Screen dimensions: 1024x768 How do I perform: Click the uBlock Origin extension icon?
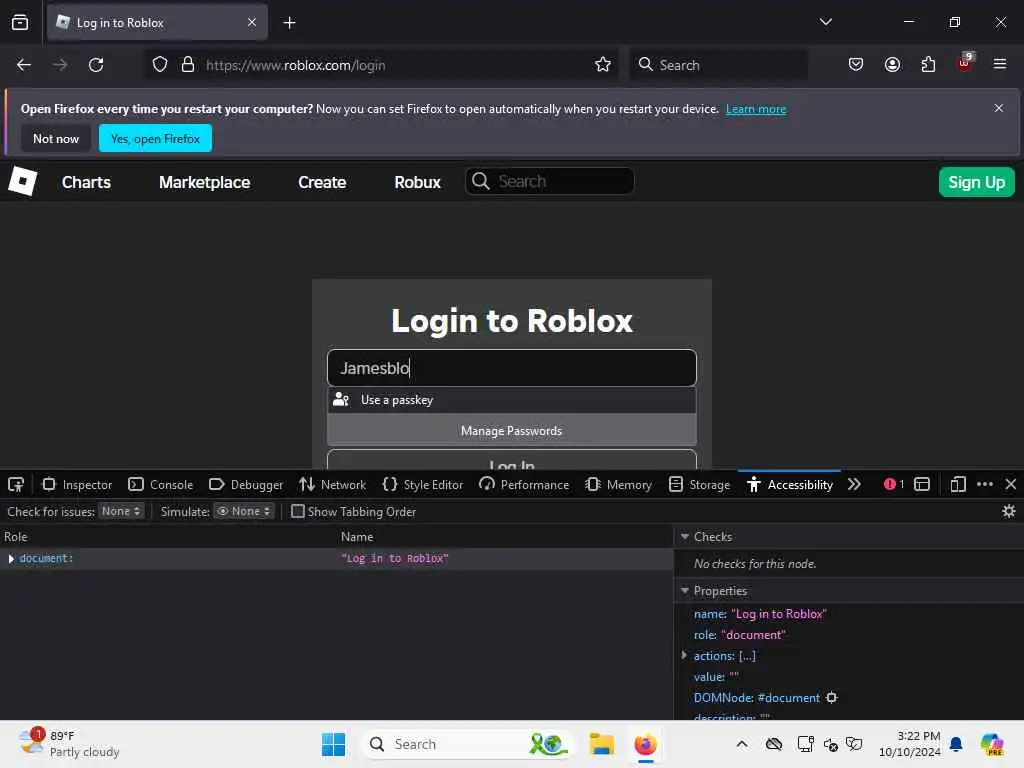tap(965, 63)
